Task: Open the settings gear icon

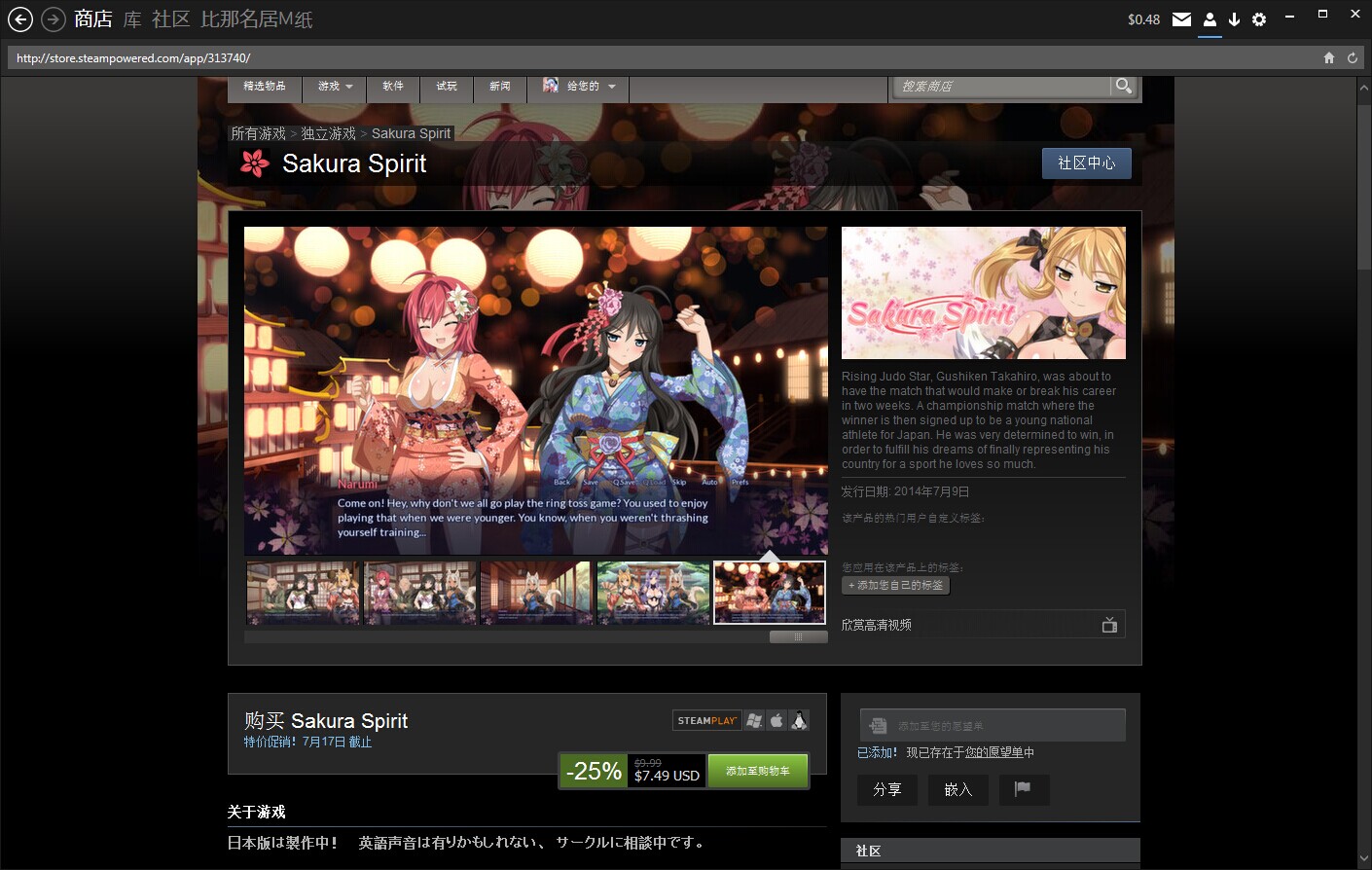Action: [x=1259, y=19]
